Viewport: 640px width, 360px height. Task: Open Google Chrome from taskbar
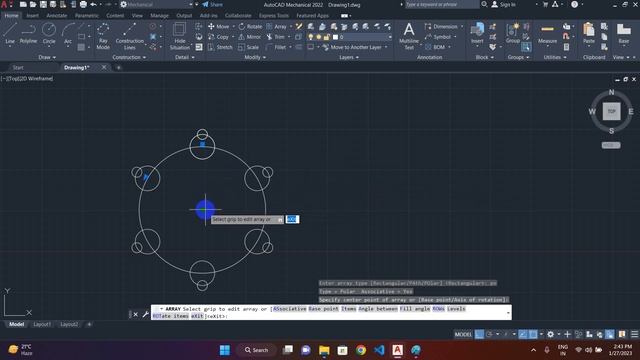point(361,350)
